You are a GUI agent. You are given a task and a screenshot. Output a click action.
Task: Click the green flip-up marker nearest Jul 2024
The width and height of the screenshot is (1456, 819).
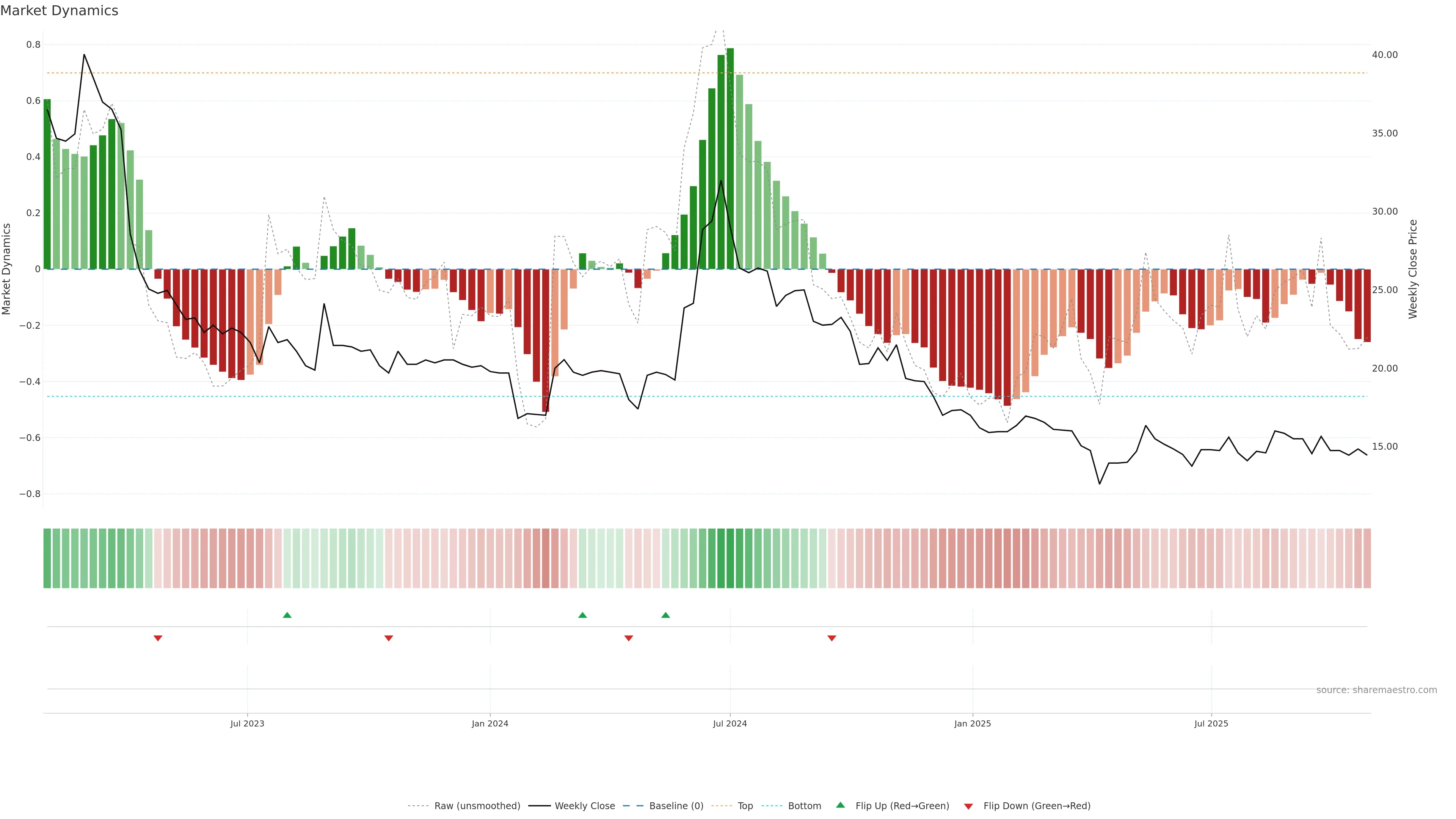(666, 615)
